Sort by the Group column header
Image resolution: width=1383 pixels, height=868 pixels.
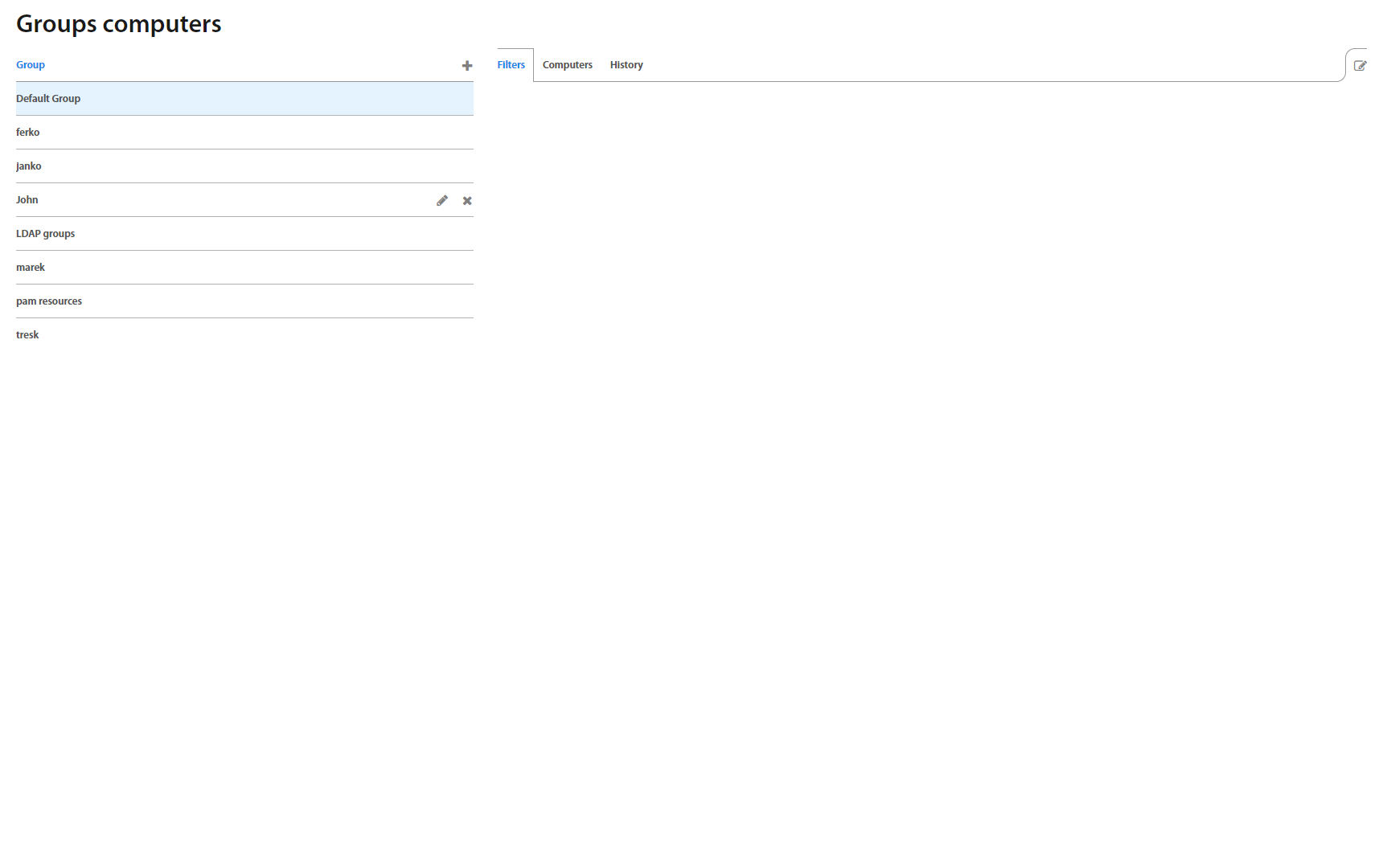click(31, 65)
